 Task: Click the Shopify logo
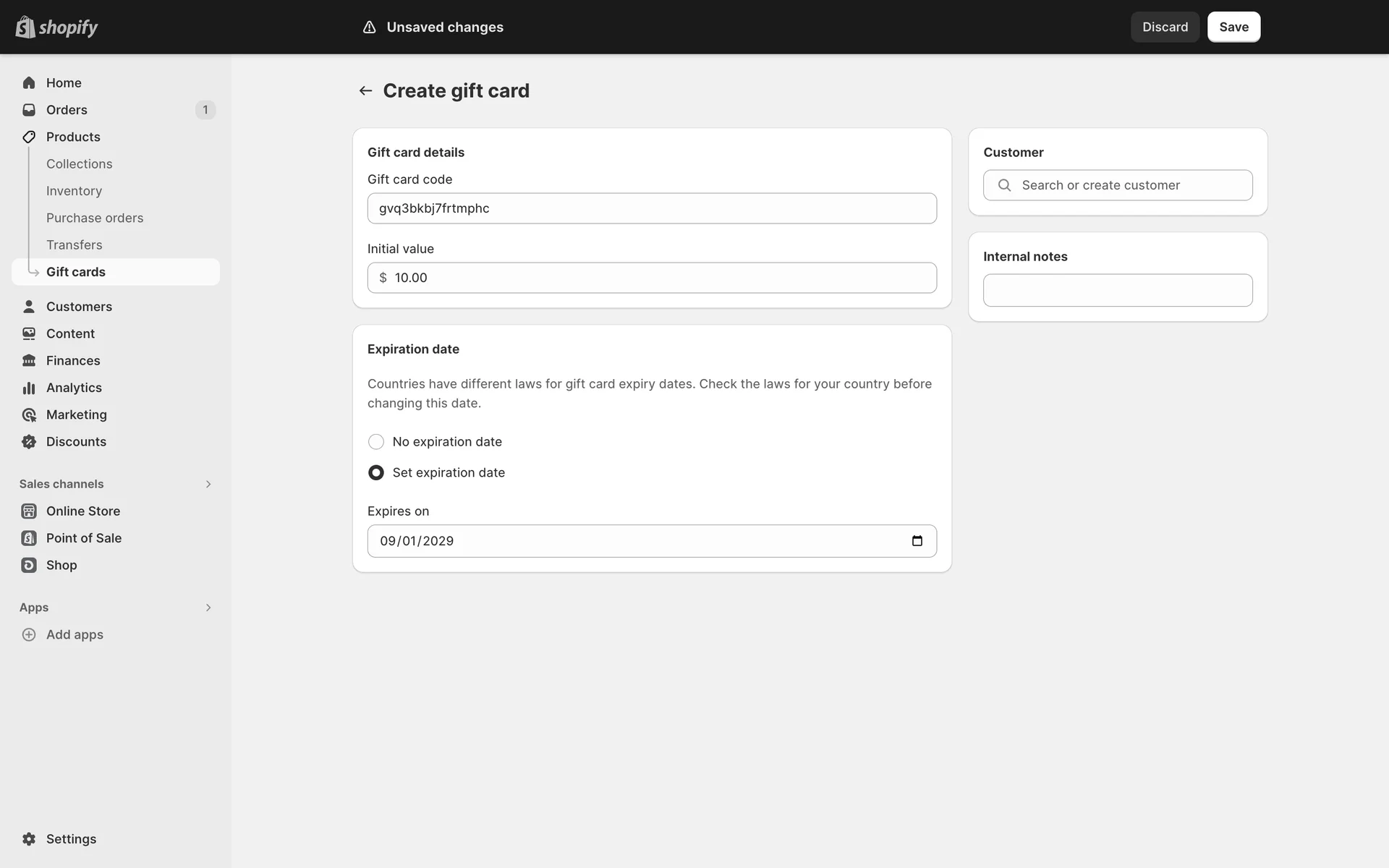click(x=56, y=27)
